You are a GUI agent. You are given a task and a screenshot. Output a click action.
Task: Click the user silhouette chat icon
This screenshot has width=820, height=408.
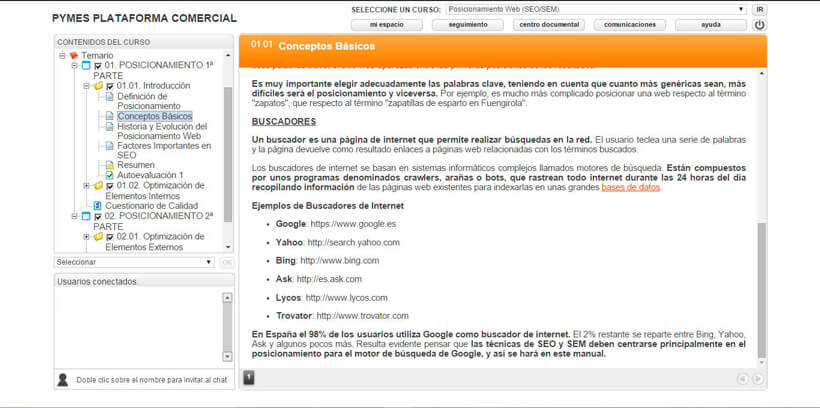(x=63, y=380)
